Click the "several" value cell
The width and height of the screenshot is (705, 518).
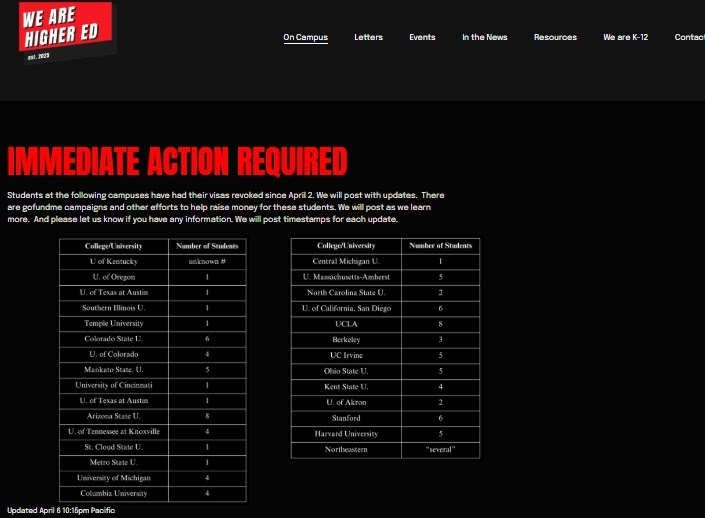tap(441, 450)
